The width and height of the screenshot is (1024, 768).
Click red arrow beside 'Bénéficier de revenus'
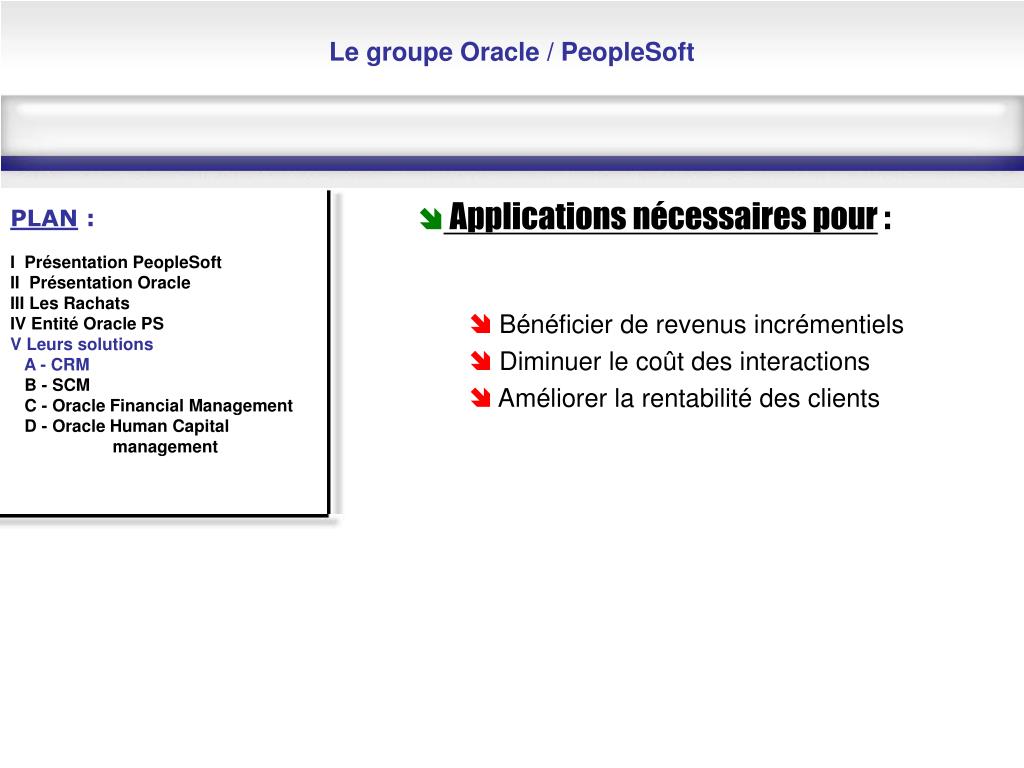(481, 323)
